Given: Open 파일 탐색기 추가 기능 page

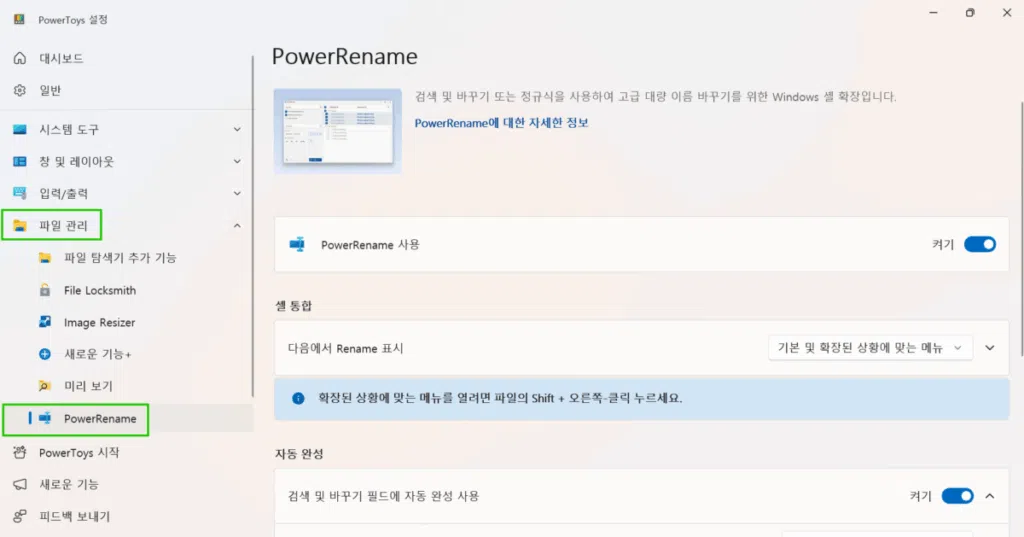Looking at the screenshot, I should pyautogui.click(x=120, y=257).
